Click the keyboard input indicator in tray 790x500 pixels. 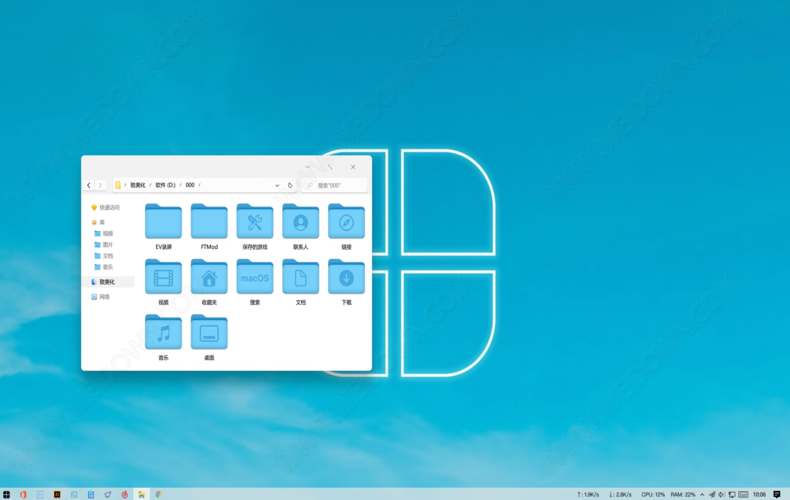pyautogui.click(x=743, y=494)
